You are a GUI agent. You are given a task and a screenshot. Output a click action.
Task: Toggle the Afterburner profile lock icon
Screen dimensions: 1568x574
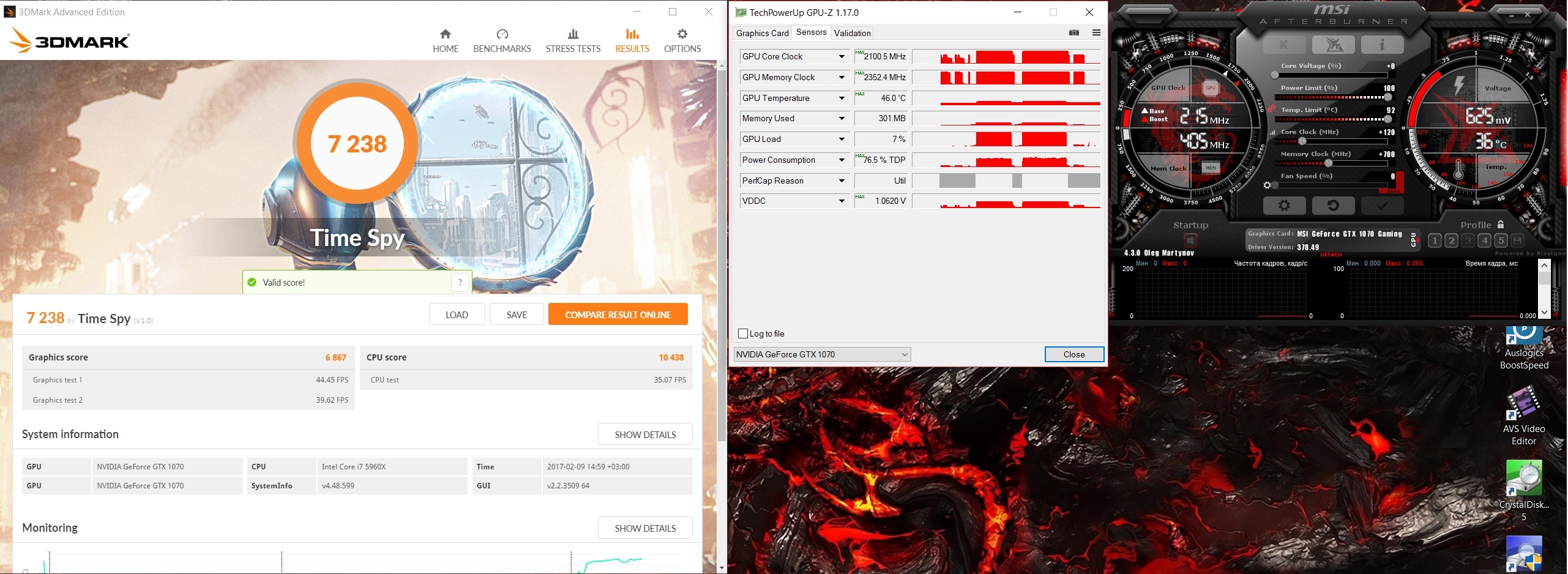pos(1500,225)
